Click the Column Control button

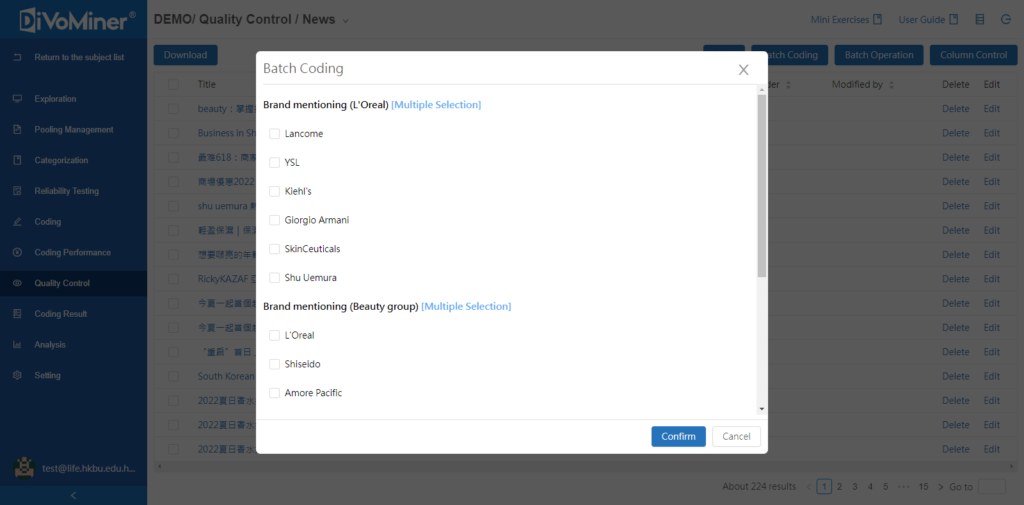(974, 55)
